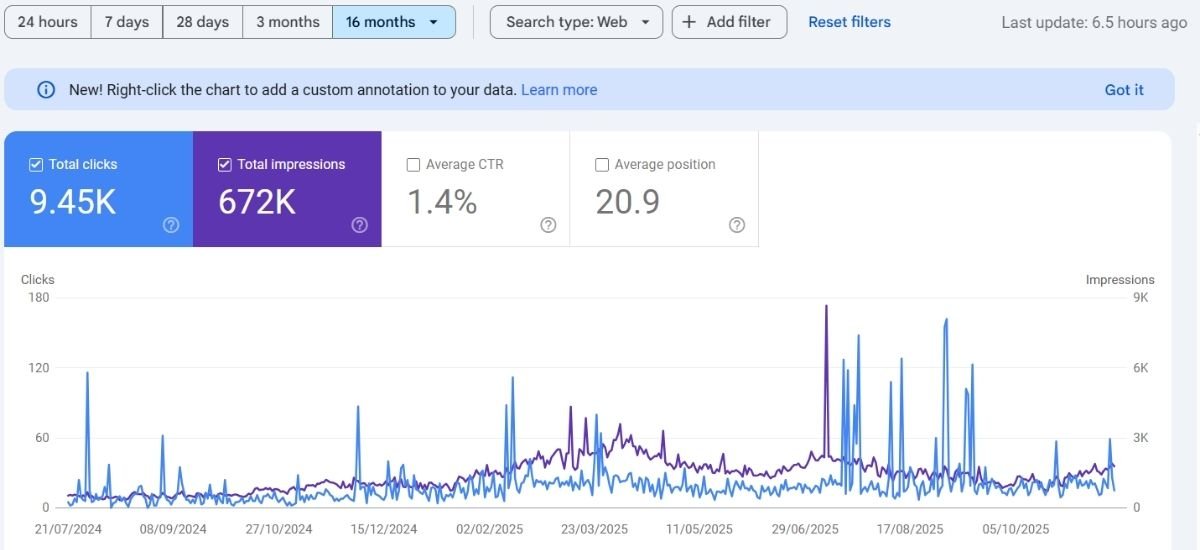Screen dimensions: 1200x550
Task: Enable the Average position checkbox
Action: point(602,165)
